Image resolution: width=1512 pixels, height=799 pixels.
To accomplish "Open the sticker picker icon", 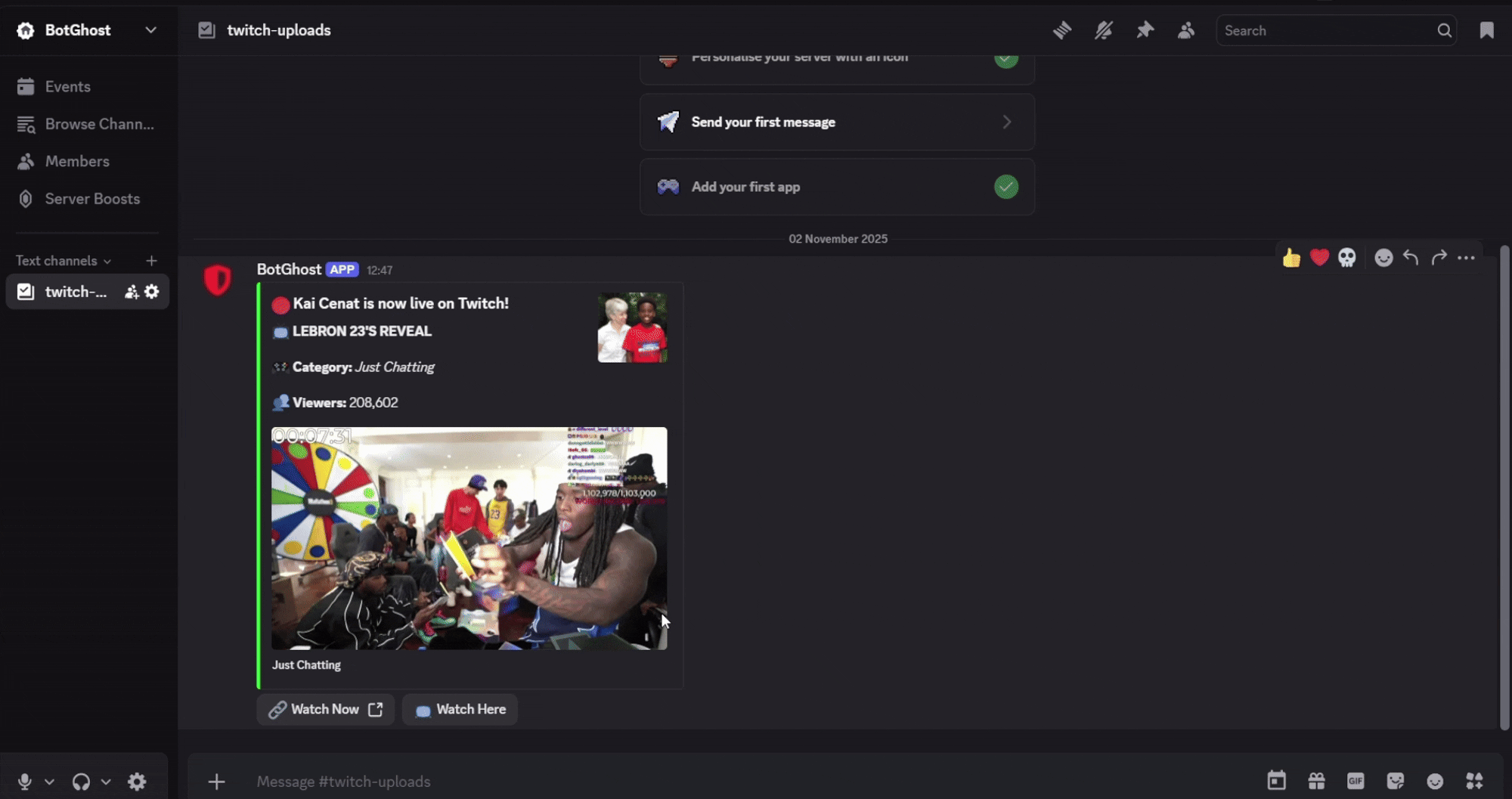I will (x=1396, y=781).
